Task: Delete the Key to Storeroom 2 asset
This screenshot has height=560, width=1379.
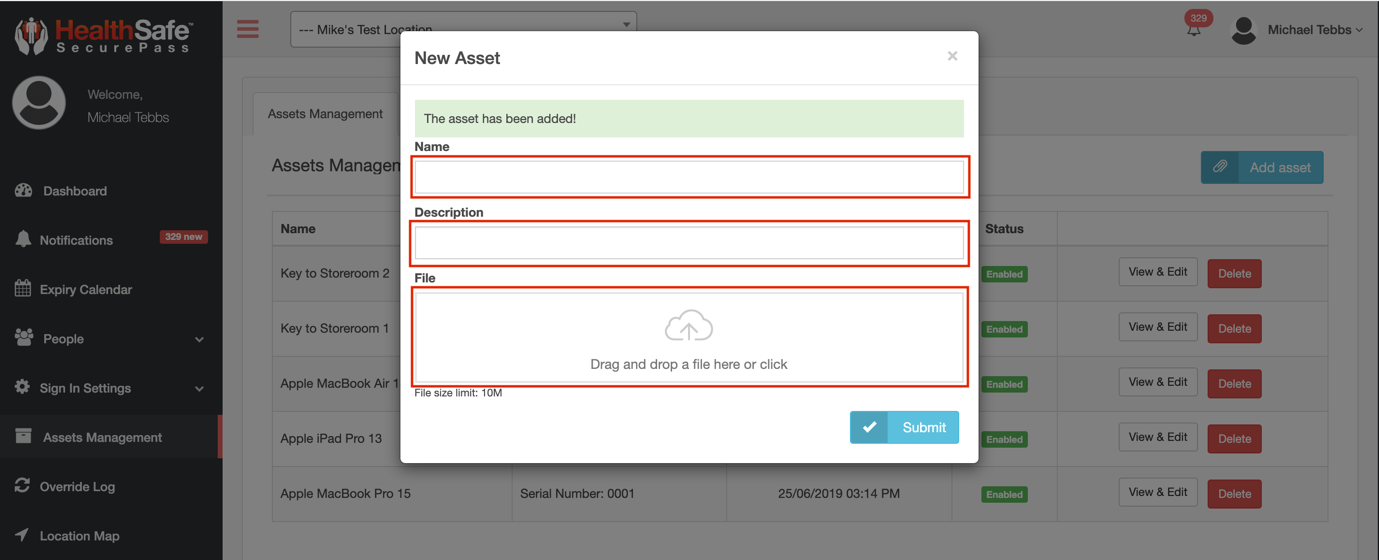Action: click(x=1234, y=274)
